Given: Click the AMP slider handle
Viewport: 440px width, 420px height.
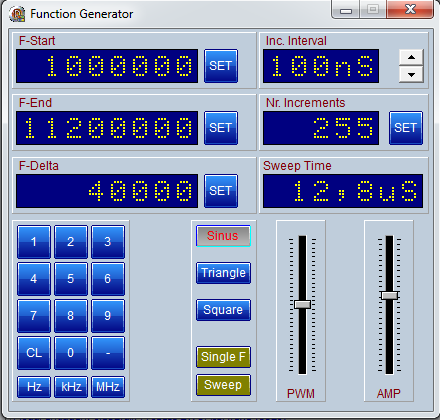Looking at the screenshot, I should [389, 295].
